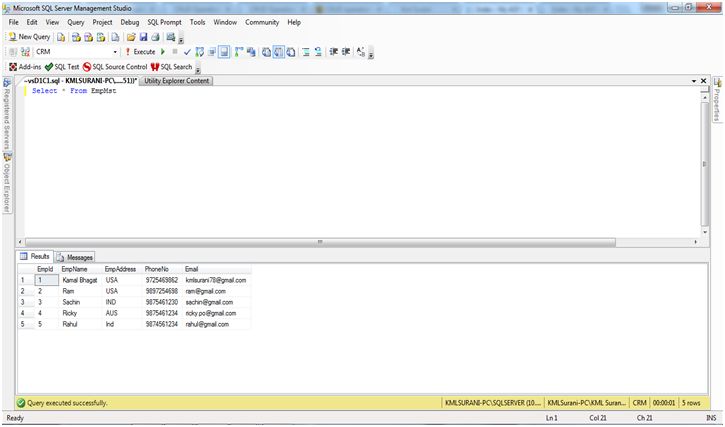The height and width of the screenshot is (427, 725).
Task: Click the query editor vertical scrollbar track
Action: click(x=704, y=164)
